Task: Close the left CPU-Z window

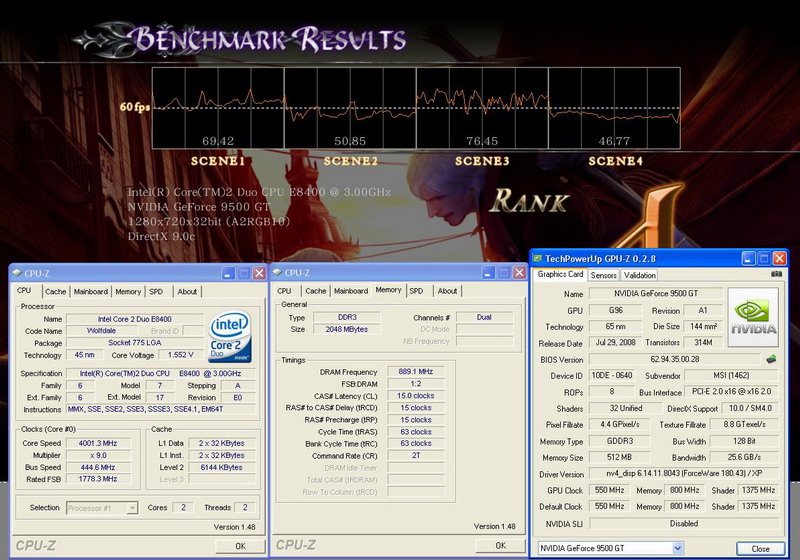Action: pyautogui.click(x=259, y=273)
